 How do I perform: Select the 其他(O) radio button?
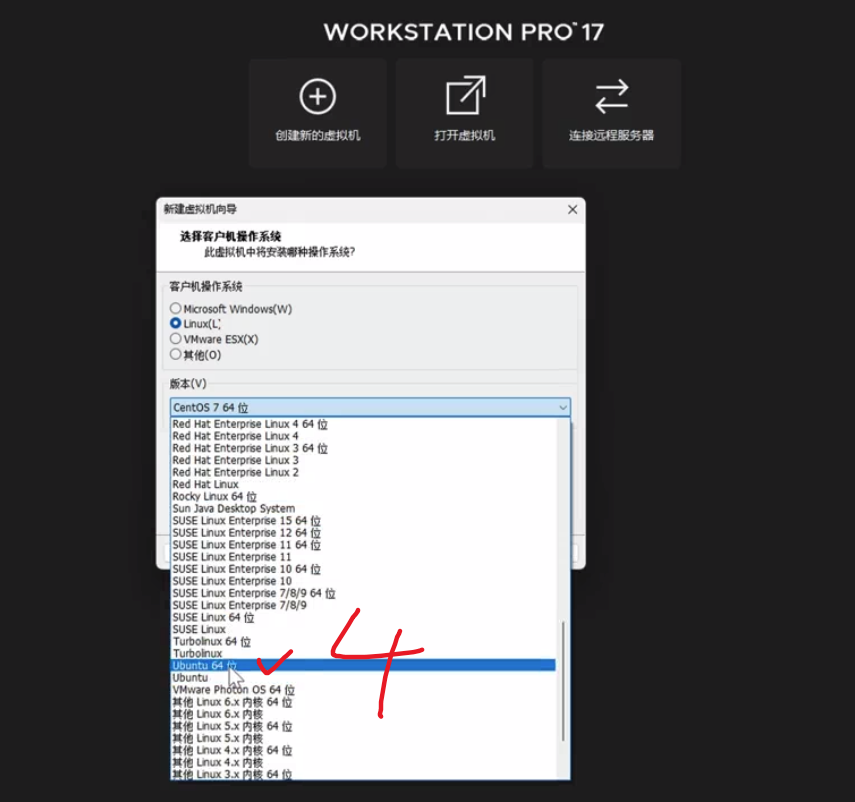[176, 354]
